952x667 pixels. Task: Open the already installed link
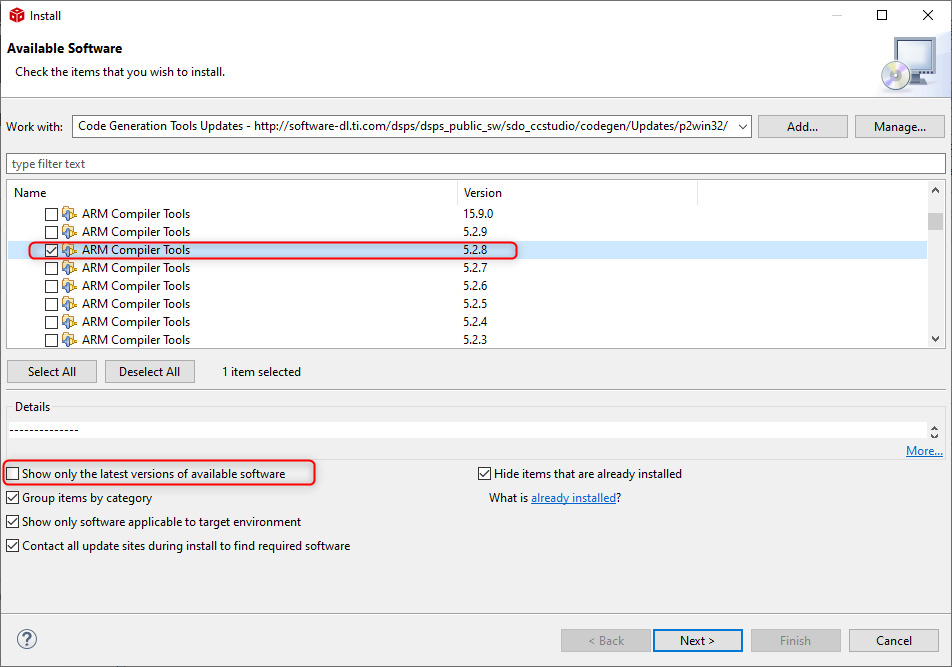[x=573, y=498]
